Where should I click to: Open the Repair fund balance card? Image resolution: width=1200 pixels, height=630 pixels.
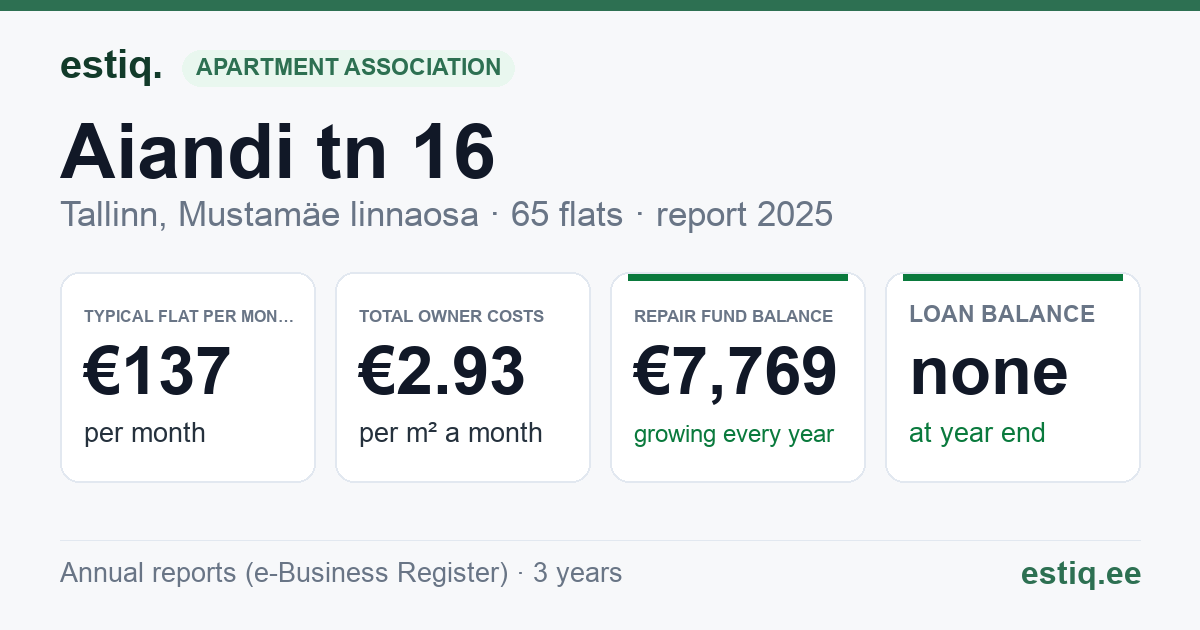point(738,377)
